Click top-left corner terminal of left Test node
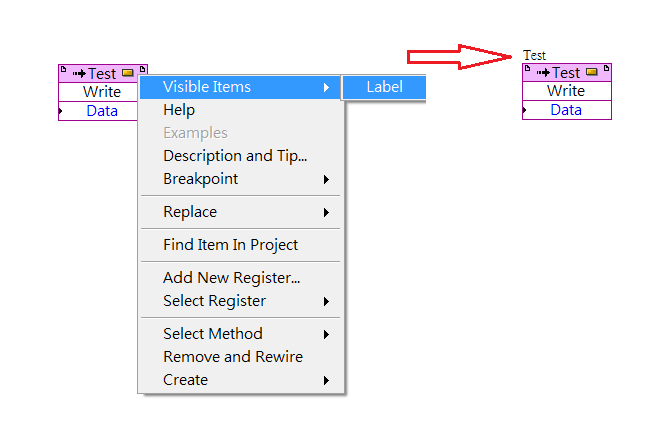The height and width of the screenshot is (434, 668). [x=63, y=69]
